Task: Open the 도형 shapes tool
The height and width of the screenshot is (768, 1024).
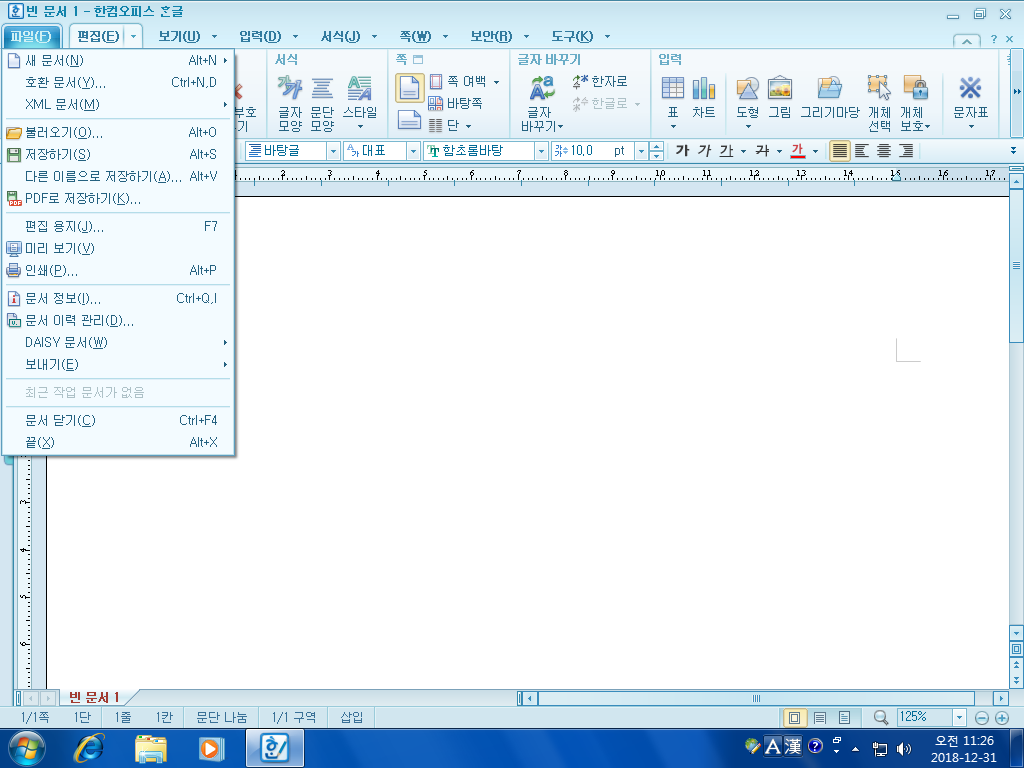Action: point(748,103)
